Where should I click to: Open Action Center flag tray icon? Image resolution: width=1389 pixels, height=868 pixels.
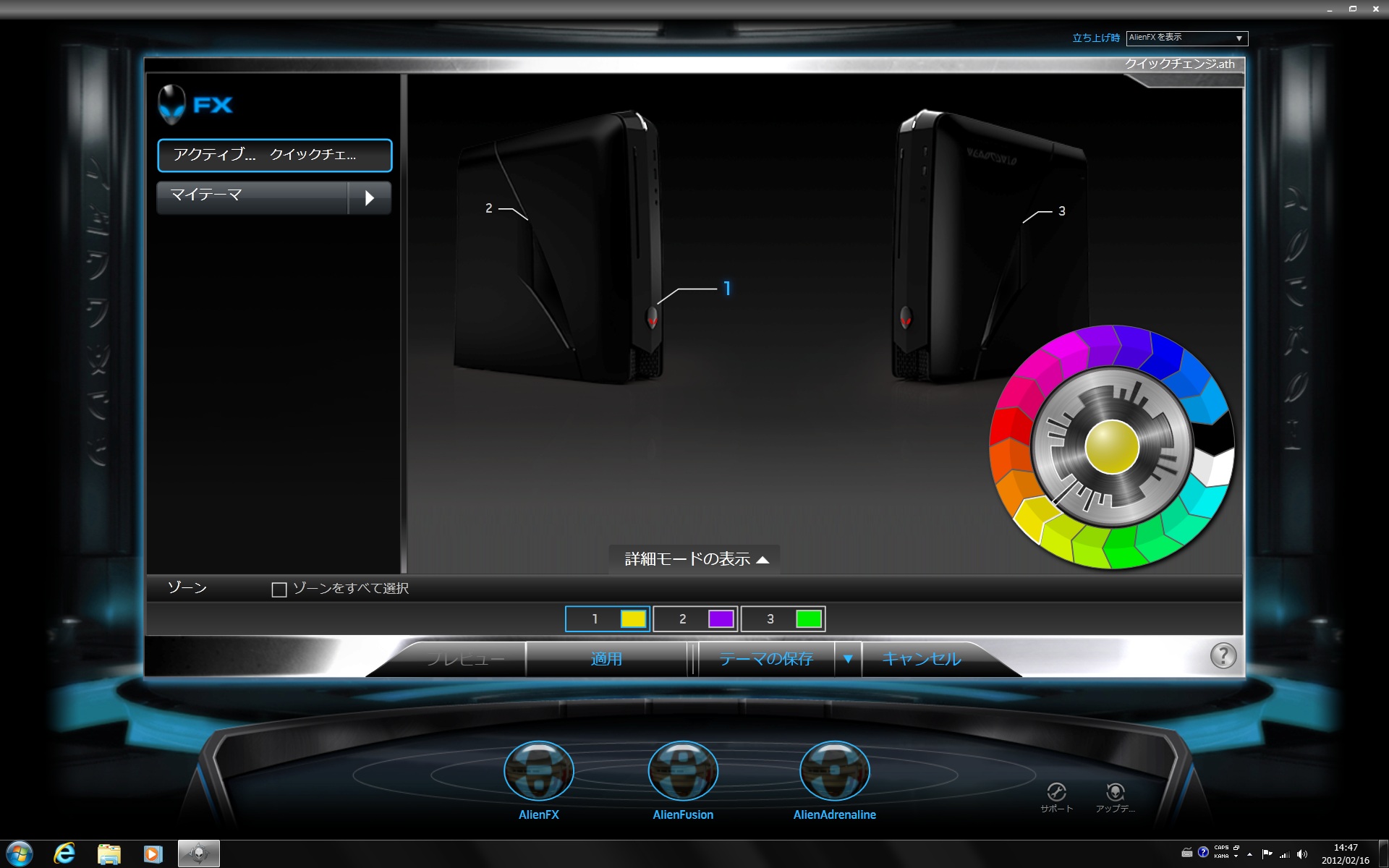pos(1267,854)
